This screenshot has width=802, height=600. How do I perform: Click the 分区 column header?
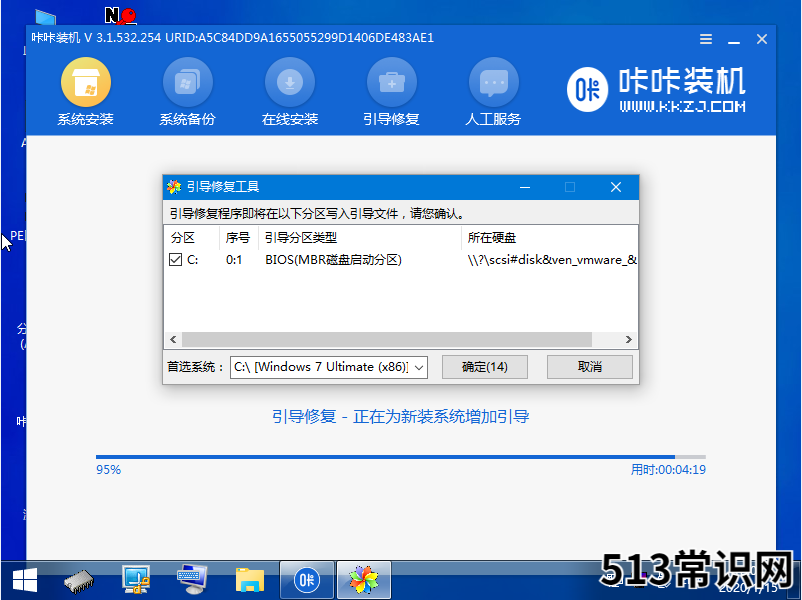point(191,238)
